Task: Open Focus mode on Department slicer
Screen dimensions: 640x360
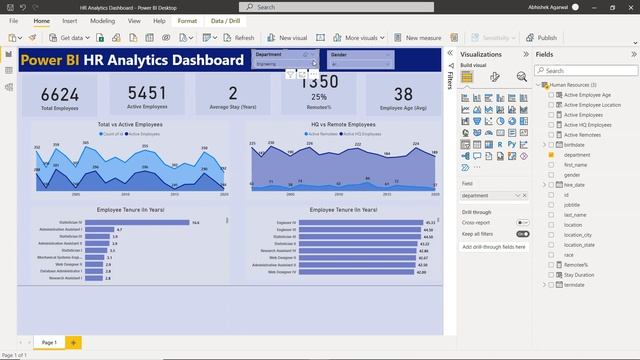Action: click(302, 74)
